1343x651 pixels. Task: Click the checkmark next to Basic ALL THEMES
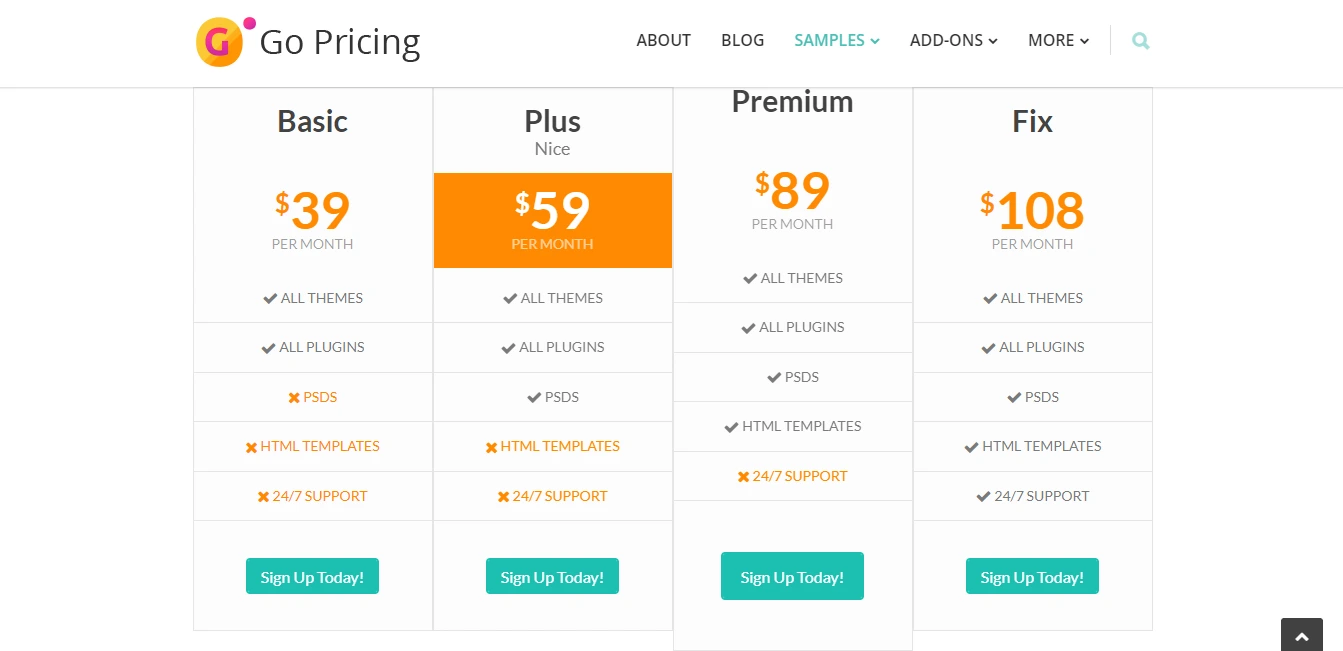pos(270,298)
